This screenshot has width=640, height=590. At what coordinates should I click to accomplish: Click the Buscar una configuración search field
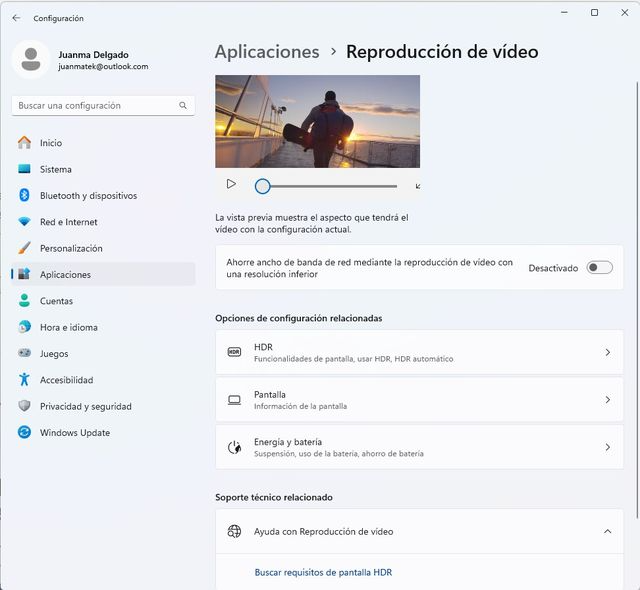[95, 105]
